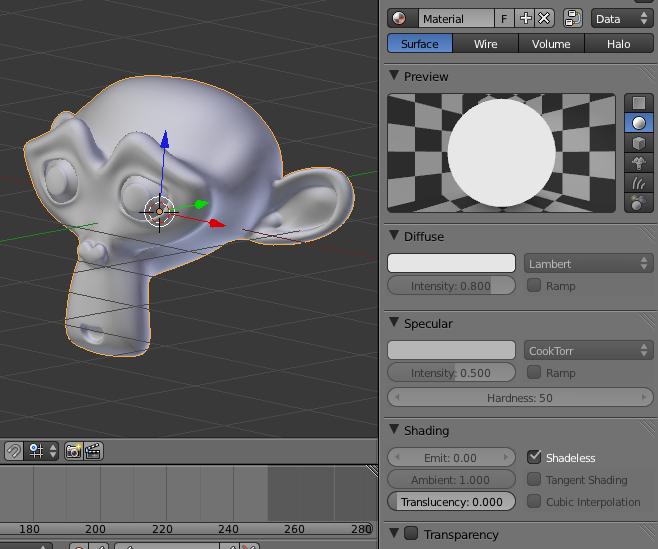Image resolution: width=658 pixels, height=549 pixels.
Task: Adjust the diffuse Intensity 0.800 slider
Action: [x=452, y=286]
